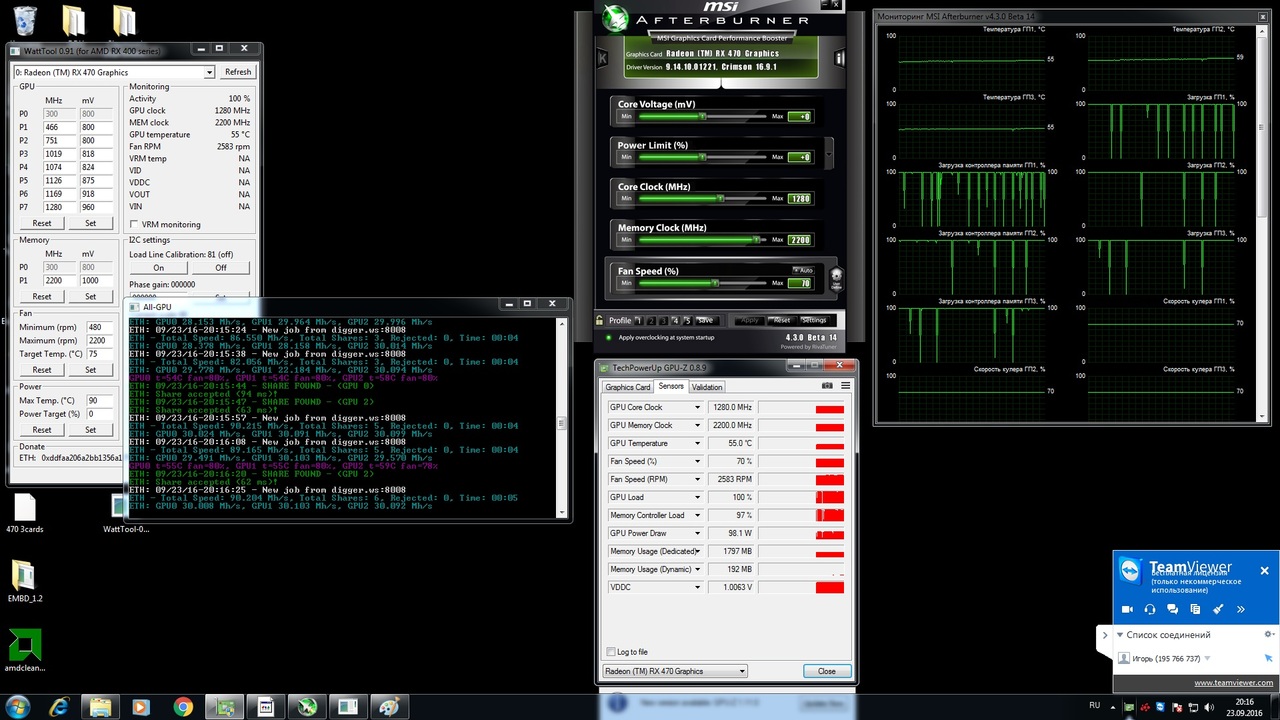Open the www.teamviewer.com link
The width and height of the screenshot is (1280, 720).
point(1233,683)
